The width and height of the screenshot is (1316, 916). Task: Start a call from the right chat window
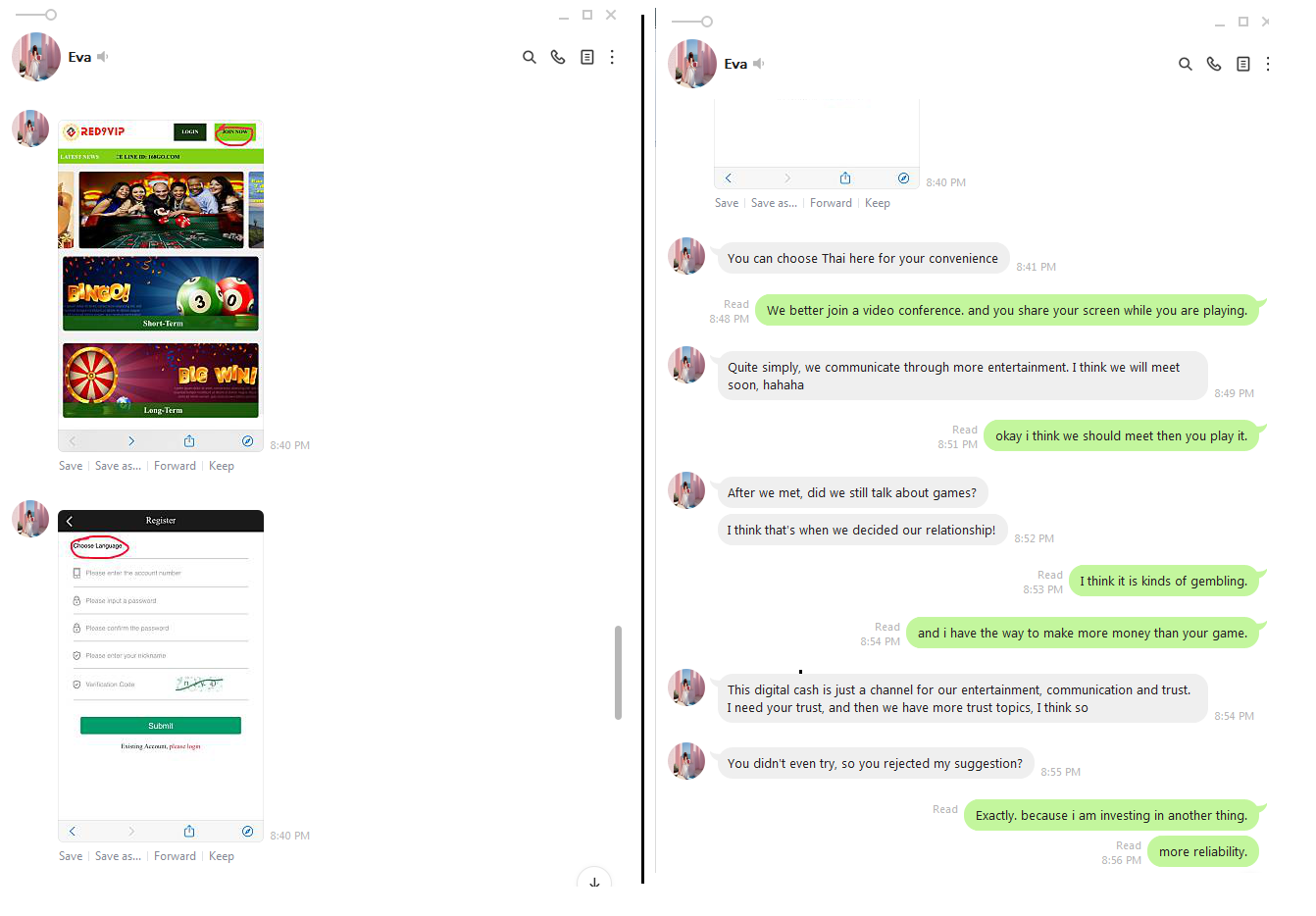tap(1214, 64)
